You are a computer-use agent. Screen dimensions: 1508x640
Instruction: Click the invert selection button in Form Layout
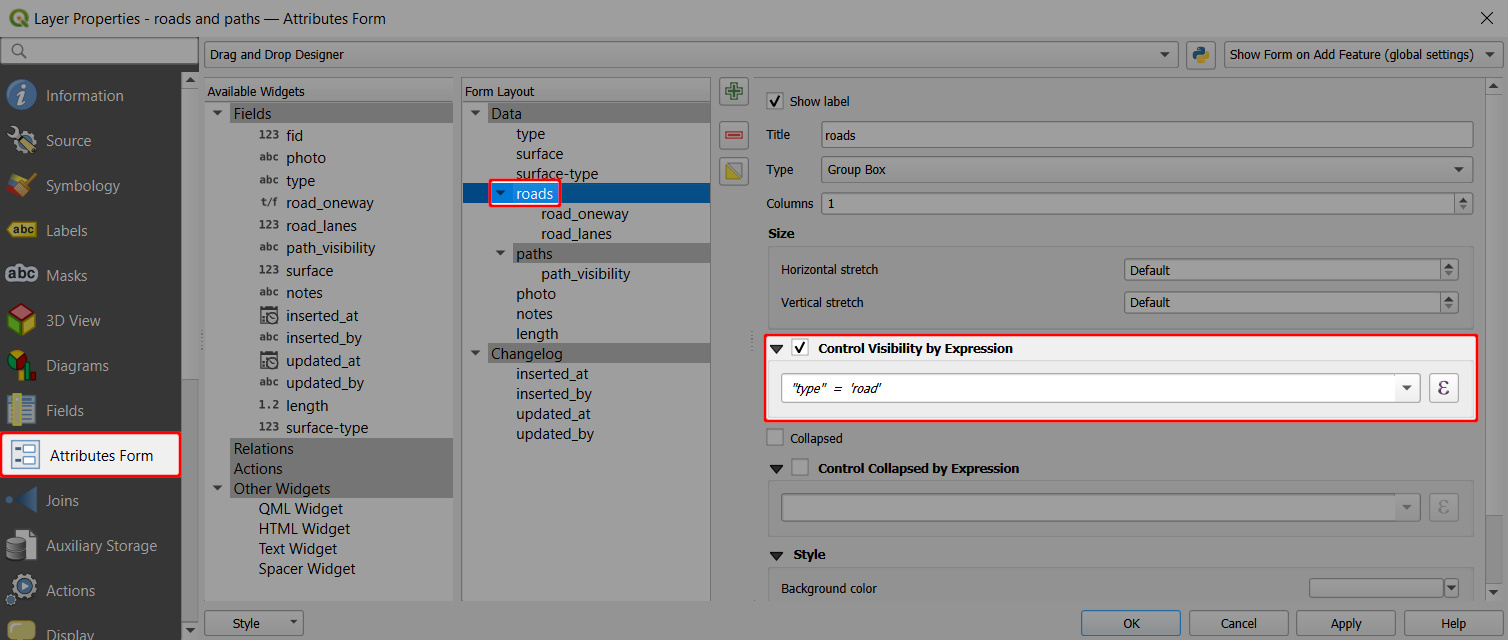[734, 171]
